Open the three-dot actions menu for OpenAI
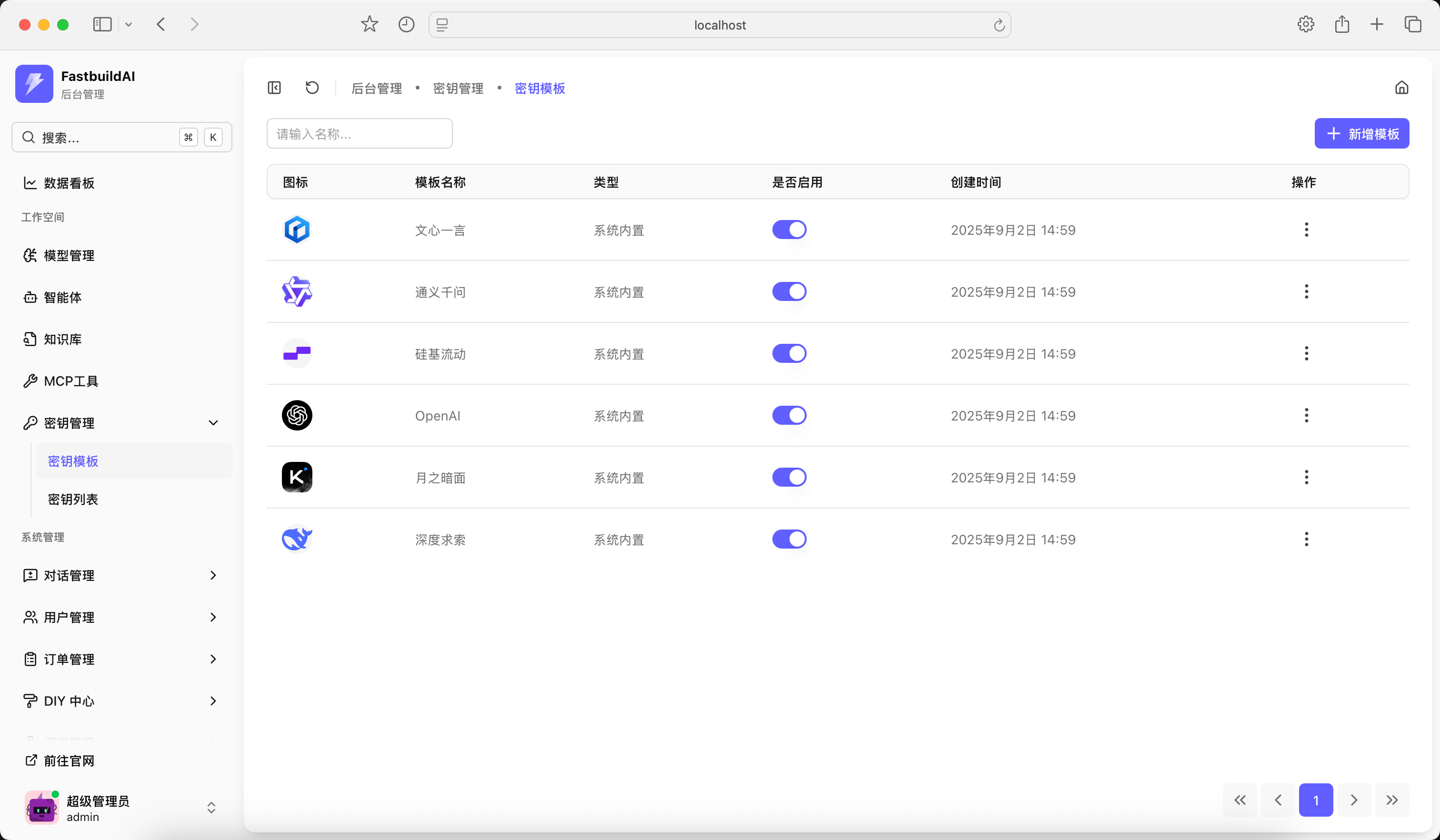Image resolution: width=1440 pixels, height=840 pixels. [x=1306, y=415]
